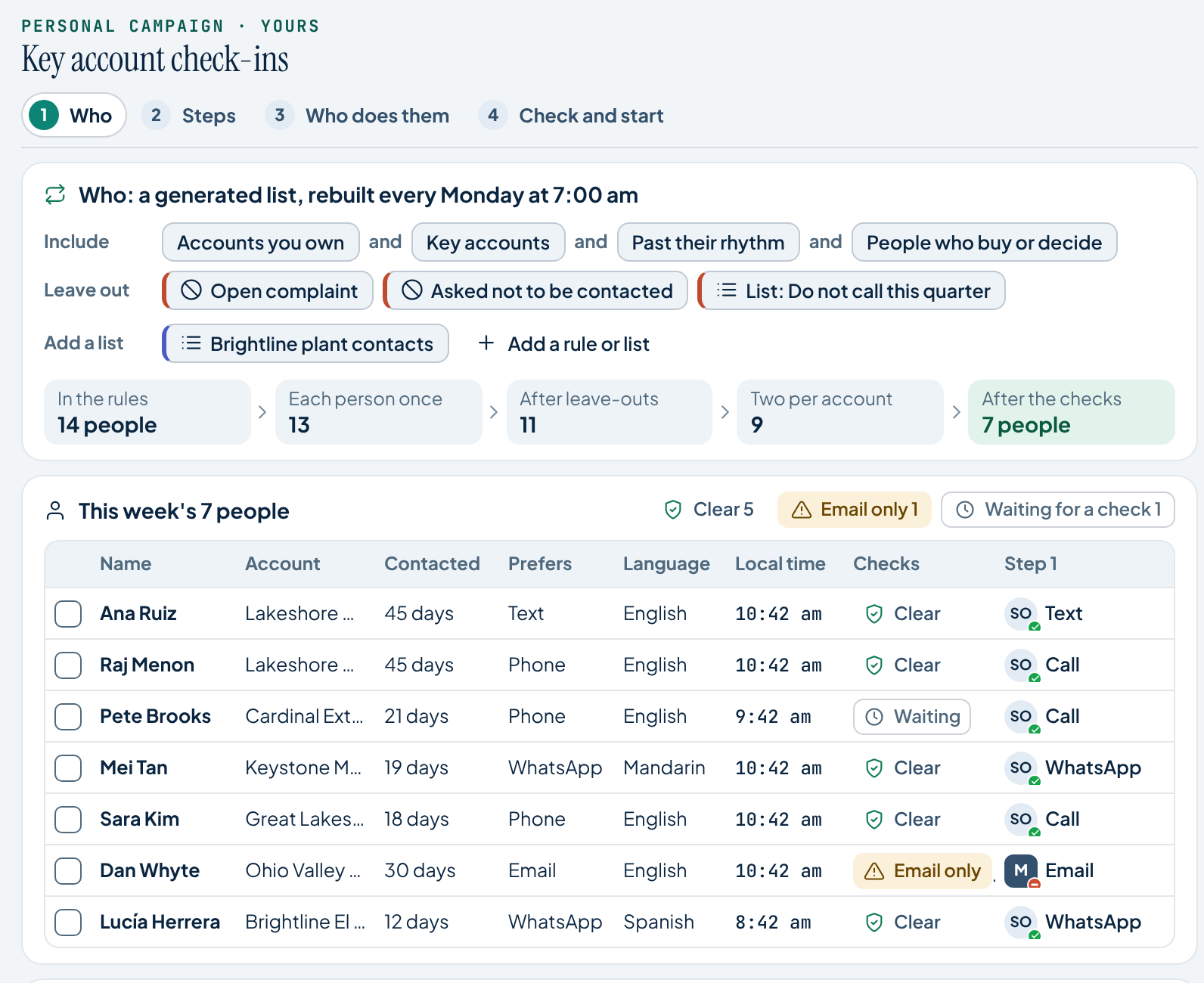Click the M avatar in Dan Whyte row
Viewport: 1204px width, 983px height.
[1021, 870]
